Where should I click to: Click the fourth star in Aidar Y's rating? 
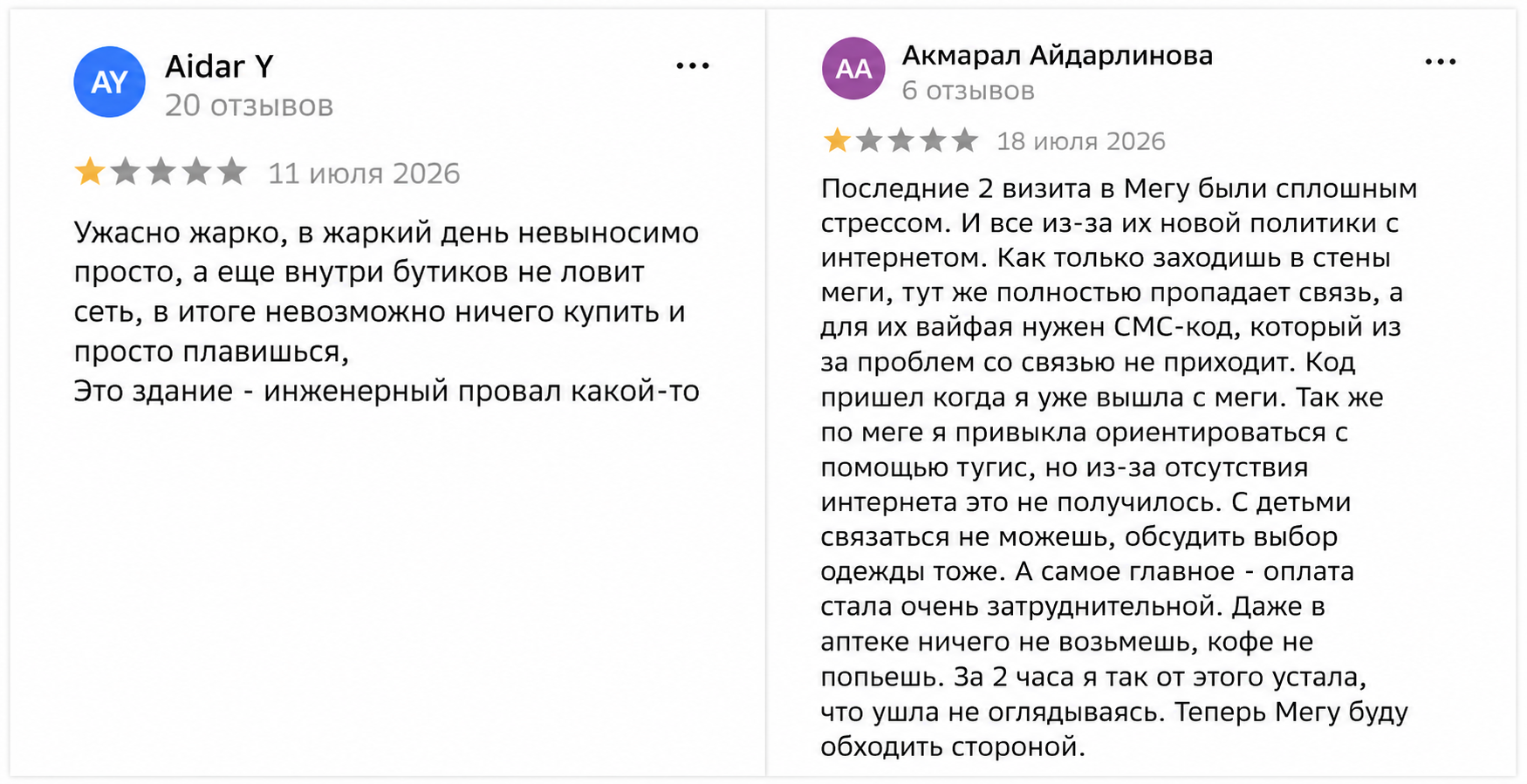(x=196, y=172)
